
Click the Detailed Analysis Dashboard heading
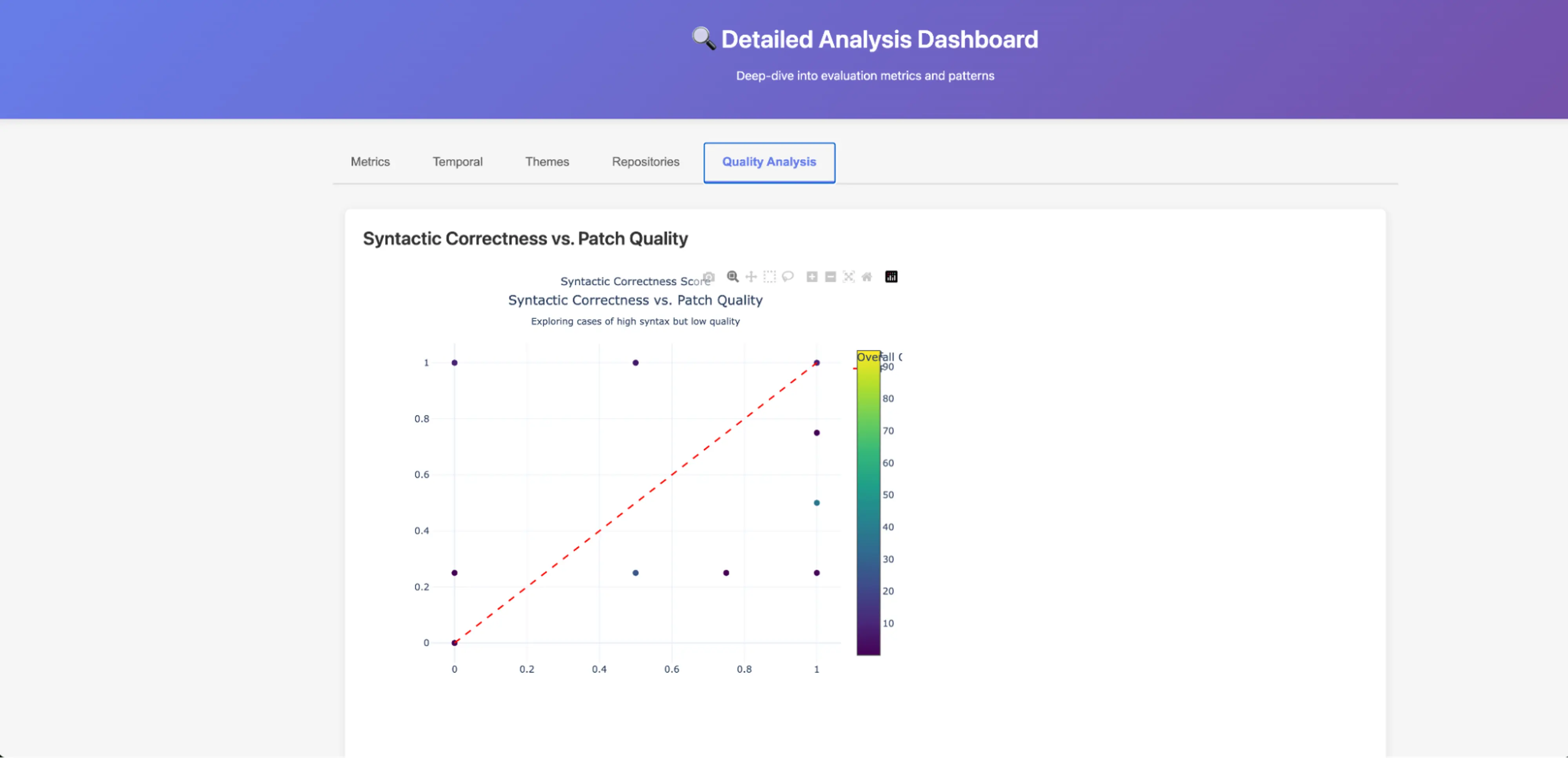(x=879, y=40)
